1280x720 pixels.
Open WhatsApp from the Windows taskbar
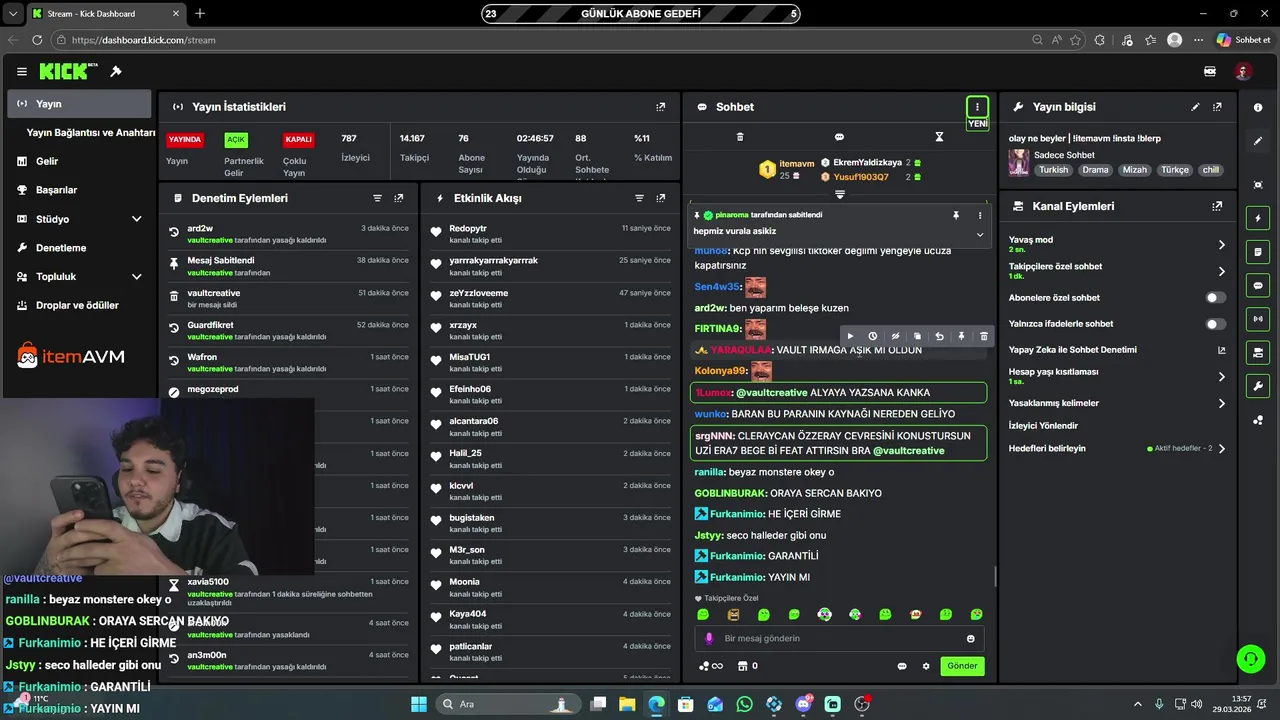click(x=744, y=704)
